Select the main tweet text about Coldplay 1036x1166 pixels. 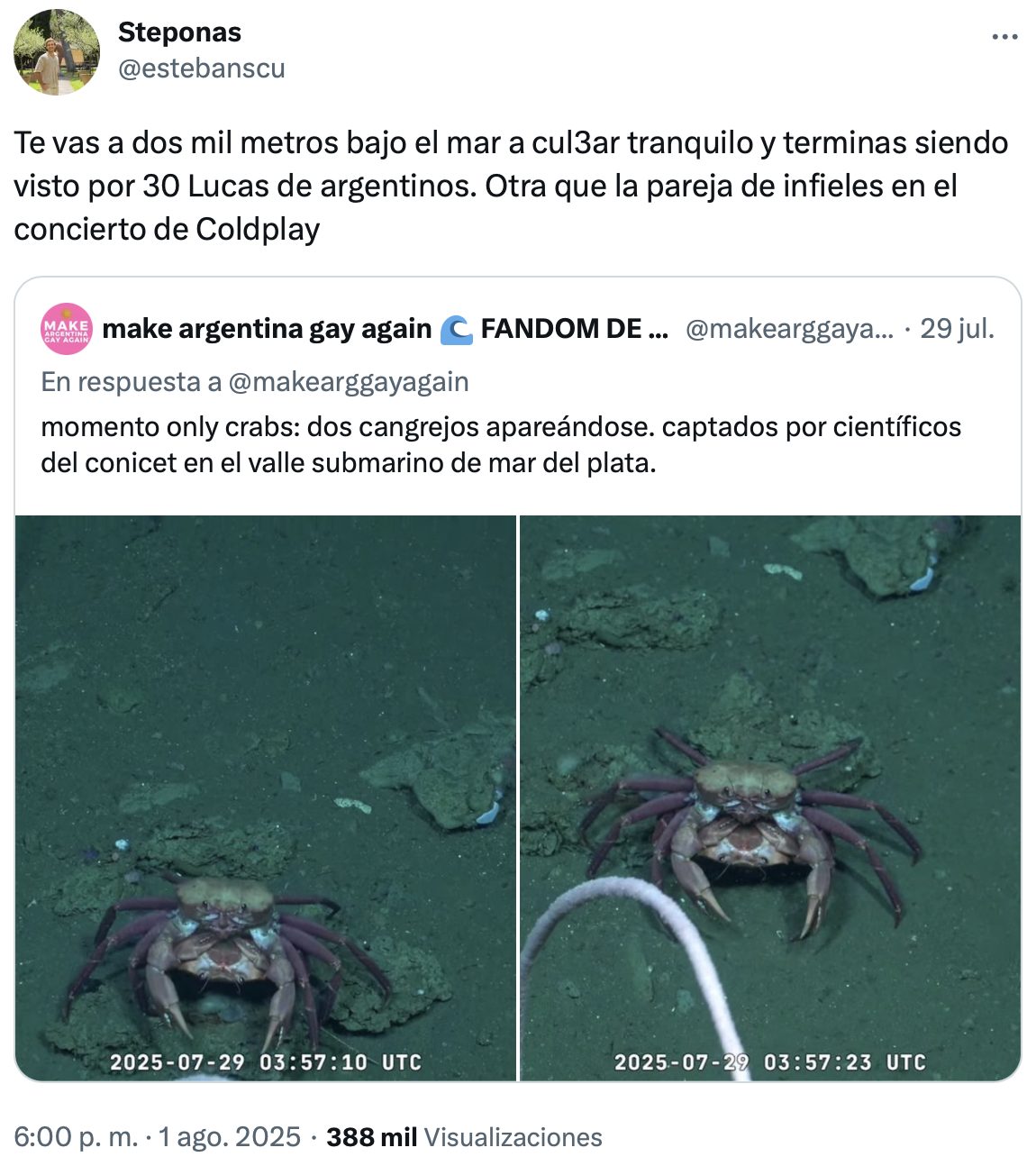click(x=511, y=186)
